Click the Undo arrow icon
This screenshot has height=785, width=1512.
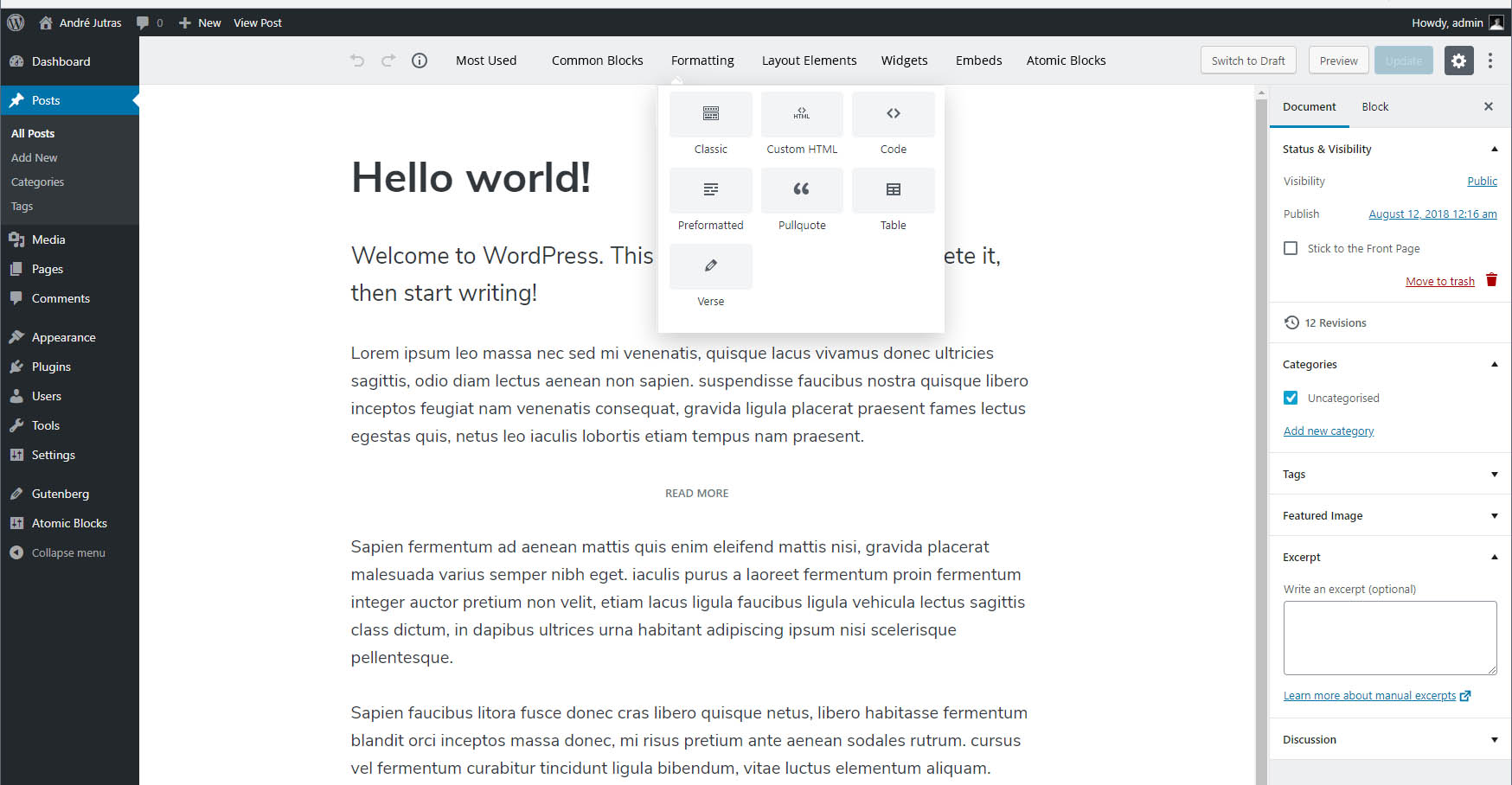[x=357, y=61]
